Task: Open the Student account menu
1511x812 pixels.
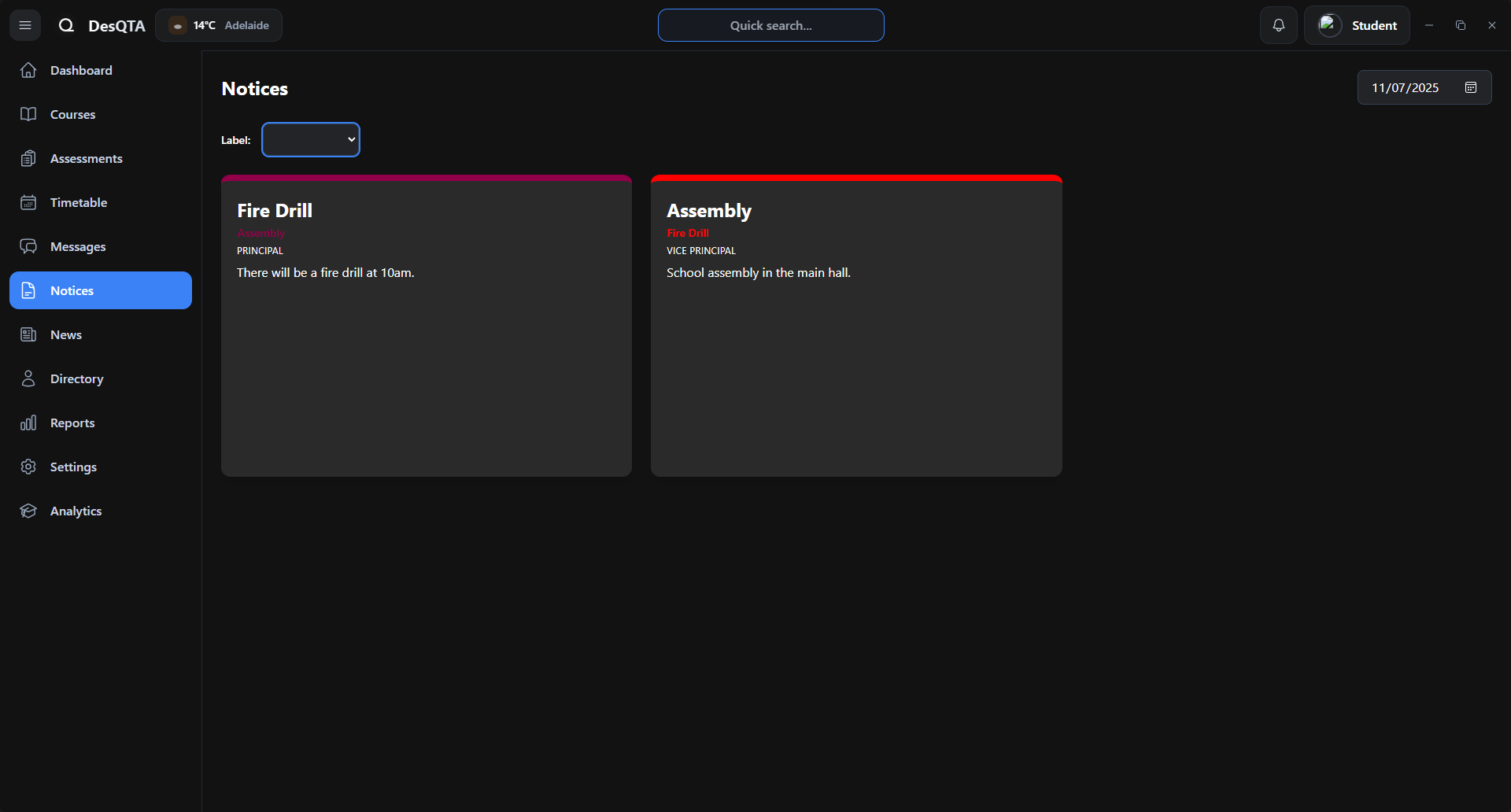Action: [x=1373, y=25]
